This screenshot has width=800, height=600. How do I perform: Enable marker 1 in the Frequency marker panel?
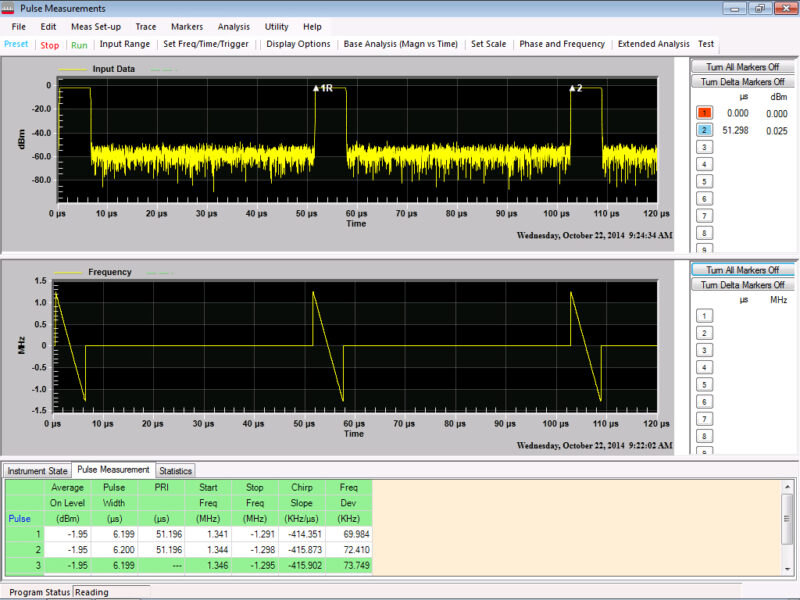tap(704, 315)
